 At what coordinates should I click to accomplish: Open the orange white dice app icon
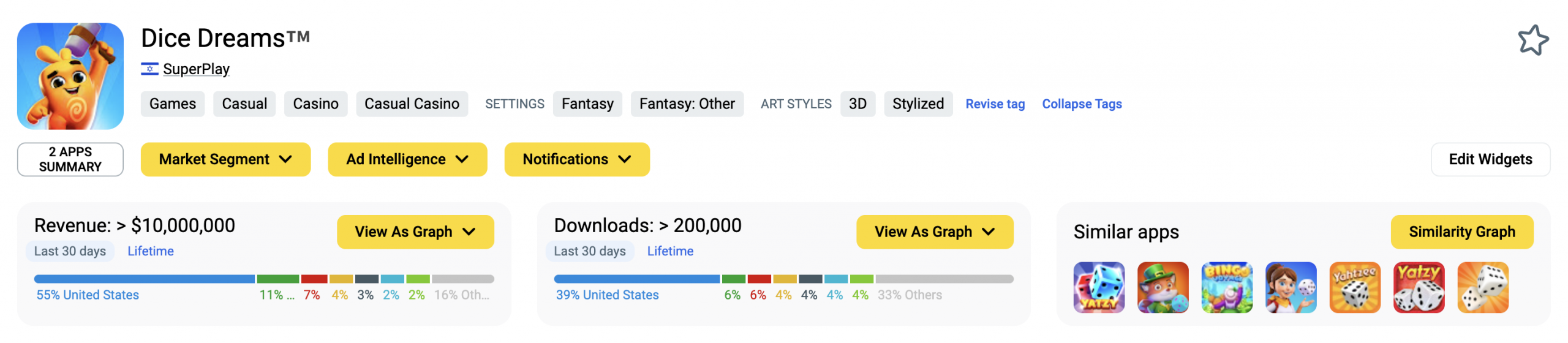click(x=1483, y=287)
